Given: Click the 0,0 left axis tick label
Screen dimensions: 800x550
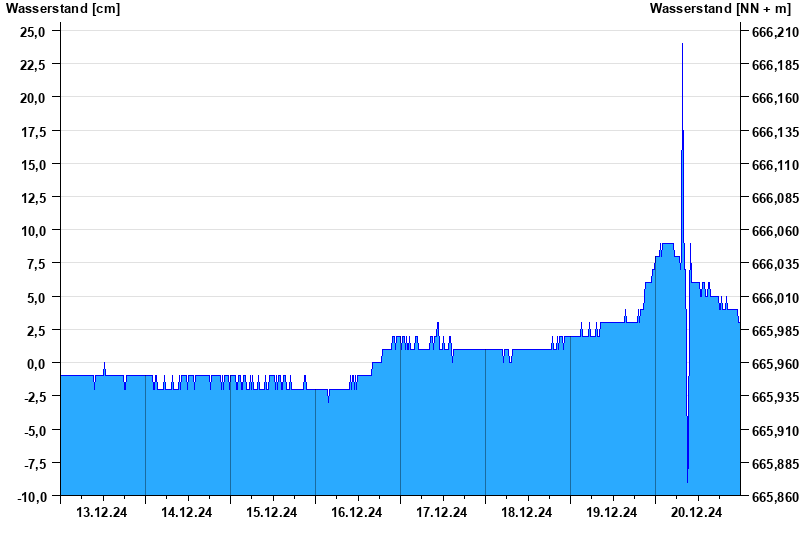Looking at the screenshot, I should (36, 363).
